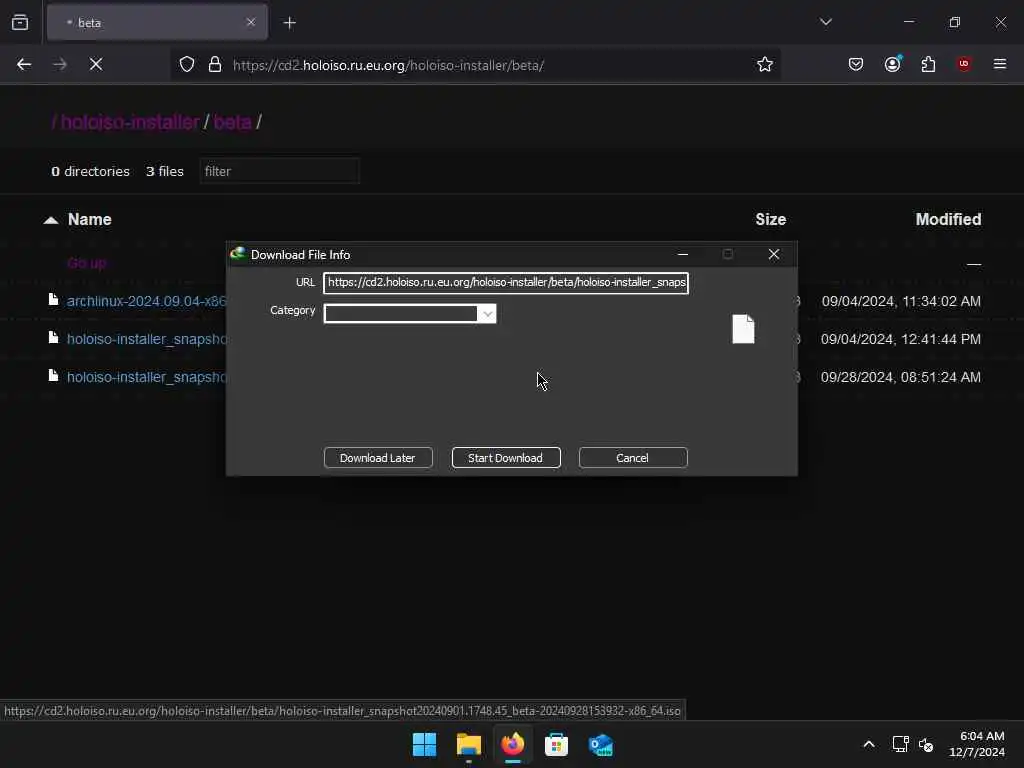Click the 09/04/2024, 12:41:44 PM timestamp
Image resolution: width=1024 pixels, height=768 pixels.
click(x=901, y=339)
